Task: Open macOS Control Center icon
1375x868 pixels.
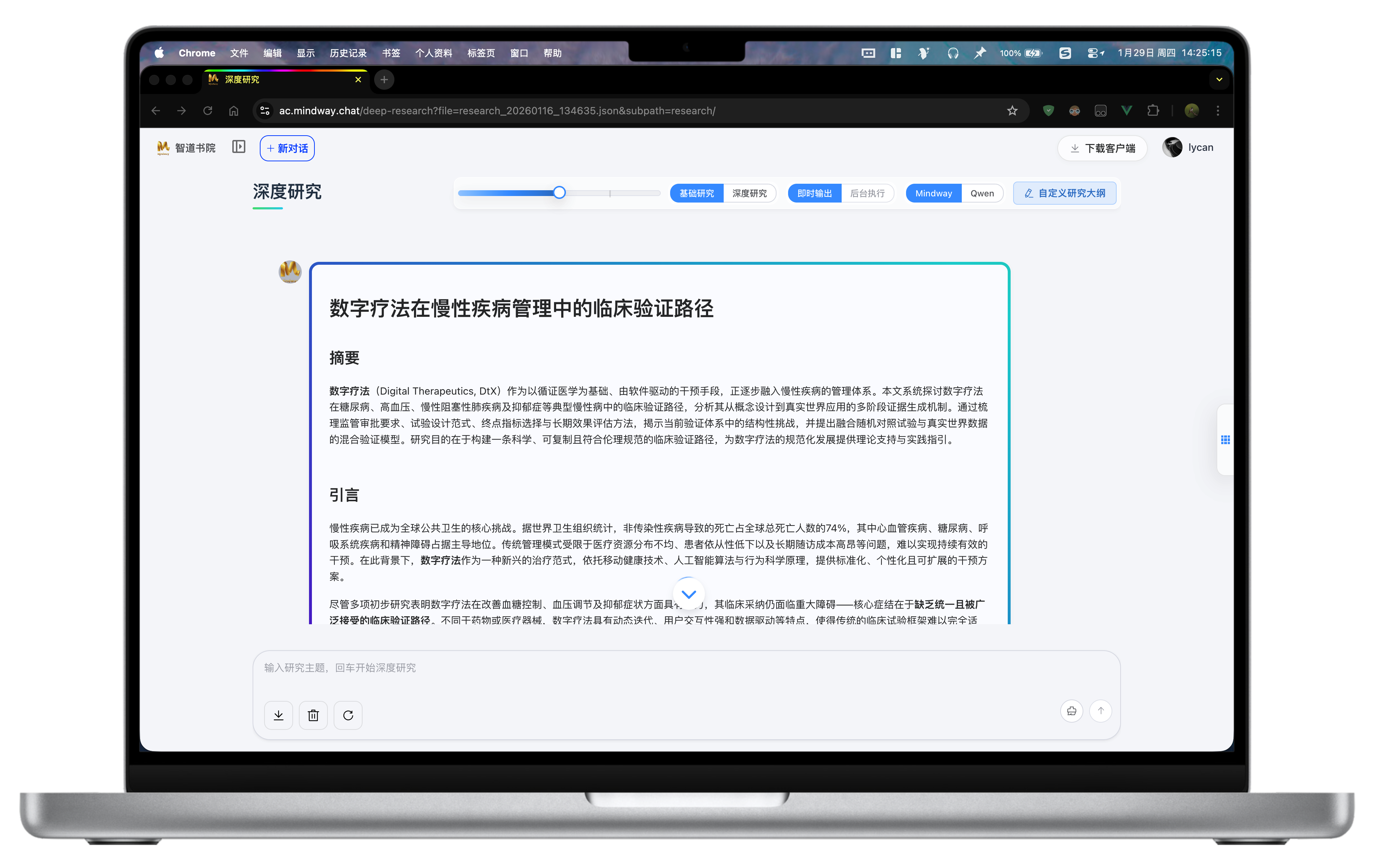Action: click(x=1095, y=53)
